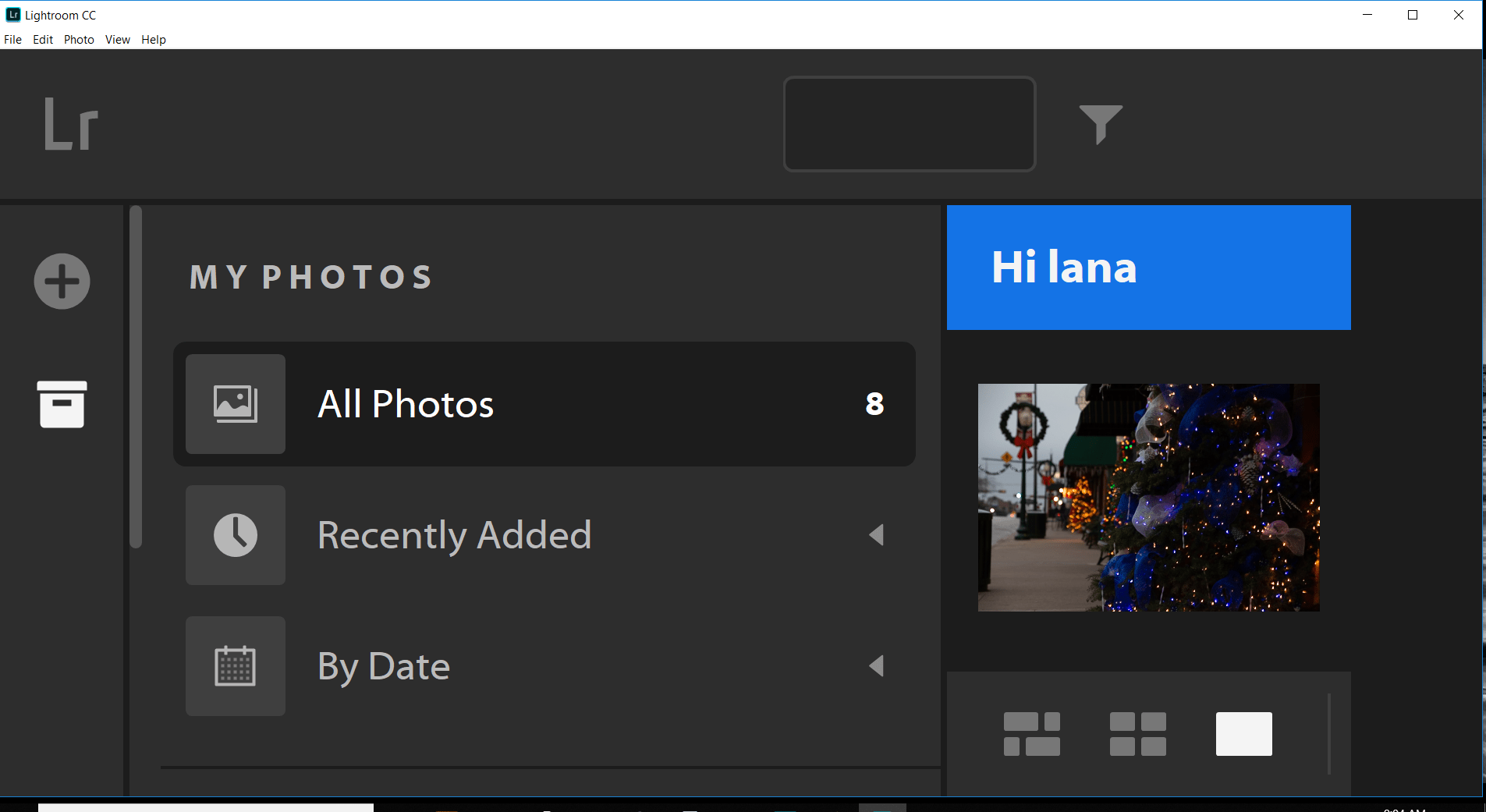Click the Windows taskbar search box
The image size is (1486, 812).
207,807
